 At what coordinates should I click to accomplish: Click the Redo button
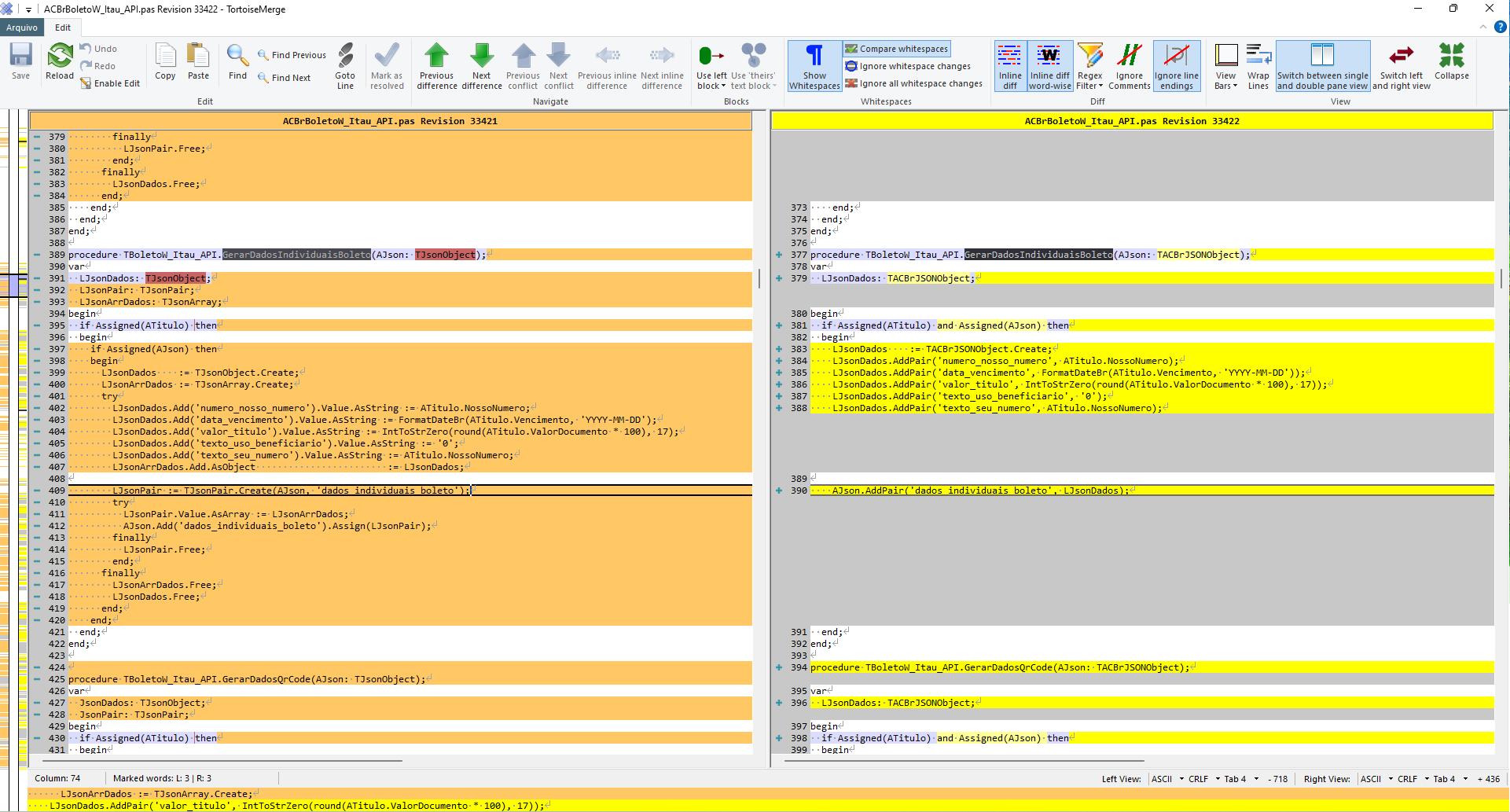(98, 66)
